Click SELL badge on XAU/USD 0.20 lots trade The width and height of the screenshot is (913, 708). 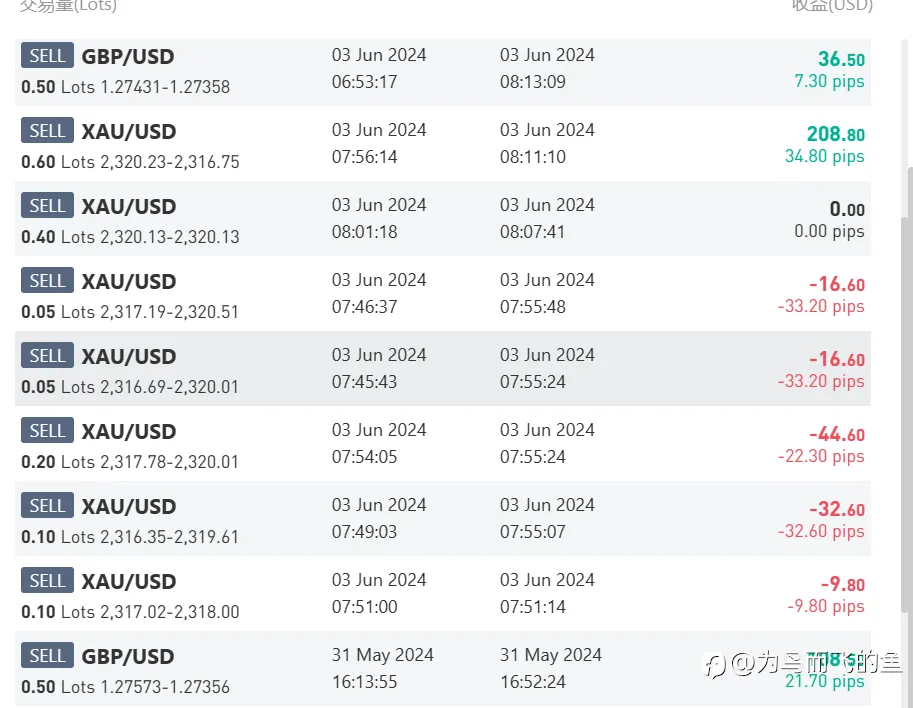(x=47, y=431)
